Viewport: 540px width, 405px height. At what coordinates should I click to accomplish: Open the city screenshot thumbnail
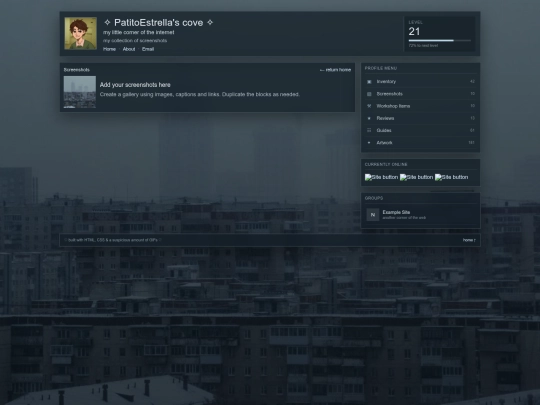pyautogui.click(x=80, y=92)
